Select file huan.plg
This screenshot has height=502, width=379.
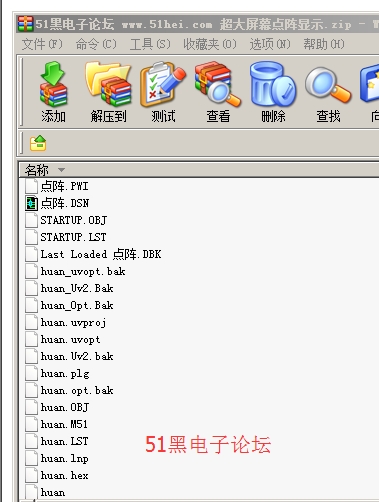pyautogui.click(x=65, y=374)
